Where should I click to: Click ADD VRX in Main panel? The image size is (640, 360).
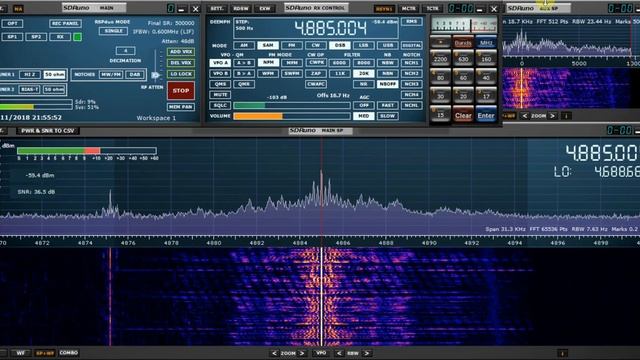pyautogui.click(x=181, y=52)
